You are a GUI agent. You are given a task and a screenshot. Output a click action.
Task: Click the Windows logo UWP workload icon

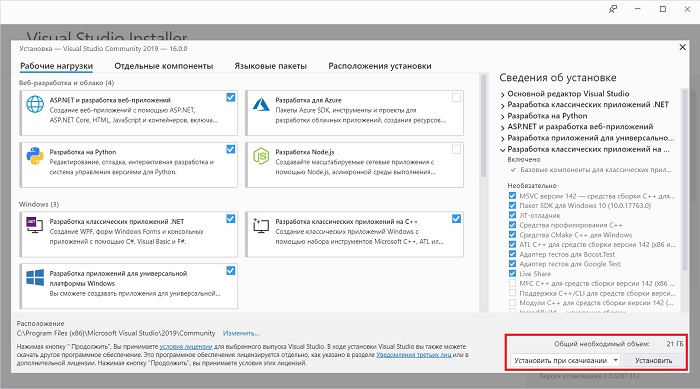point(35,277)
